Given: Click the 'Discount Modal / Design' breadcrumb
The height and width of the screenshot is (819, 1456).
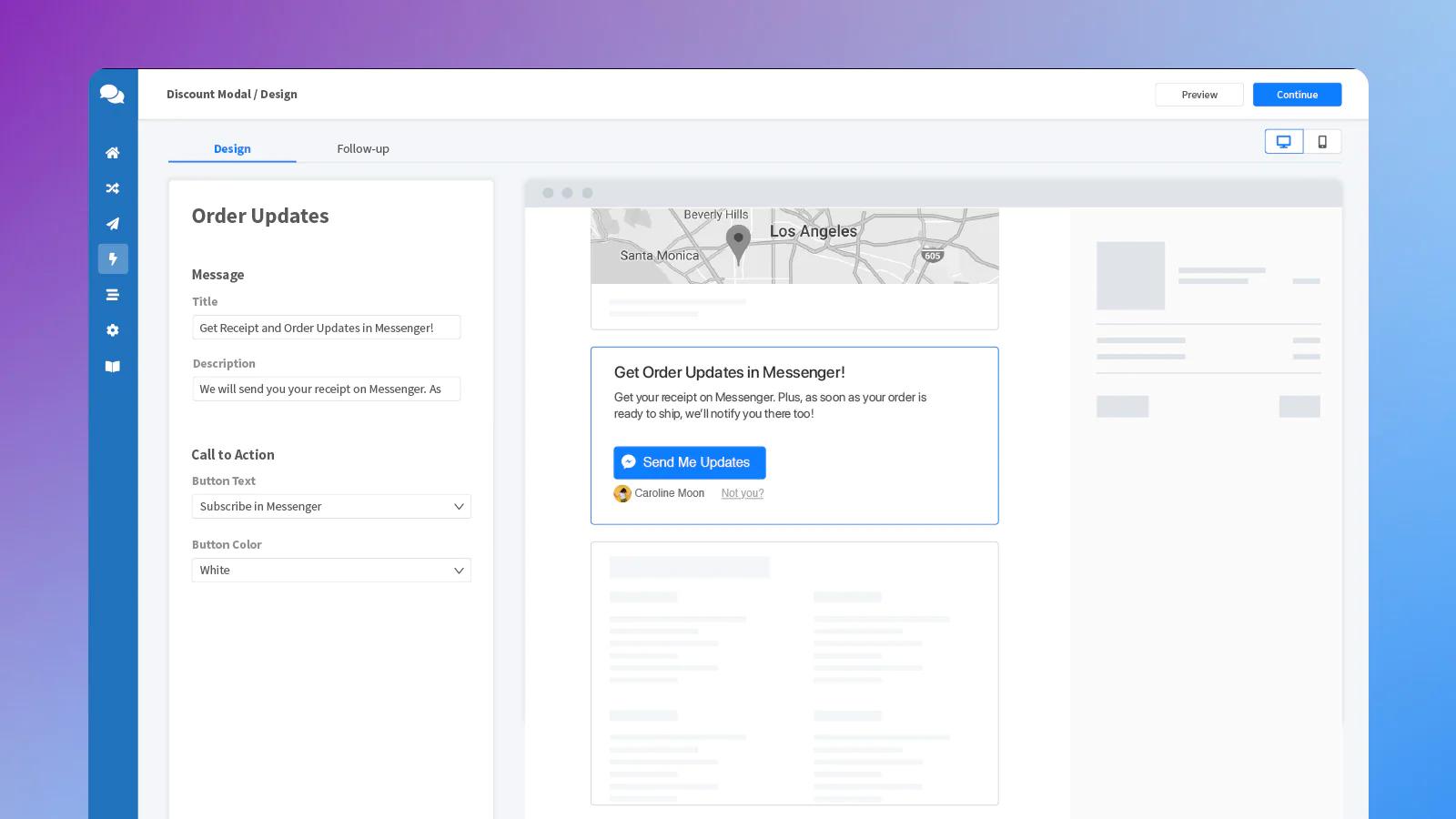Looking at the screenshot, I should (232, 94).
